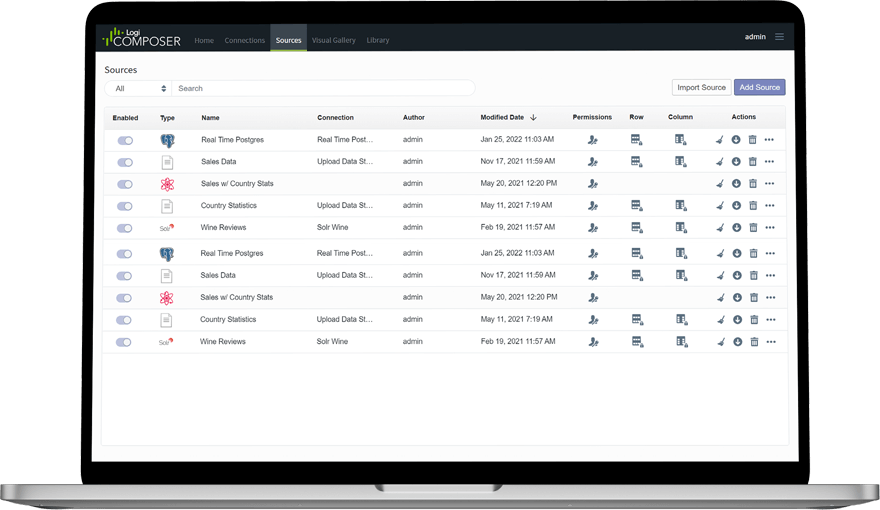The image size is (880, 510).
Task: Switch to the Connections tab
Action: tap(245, 40)
